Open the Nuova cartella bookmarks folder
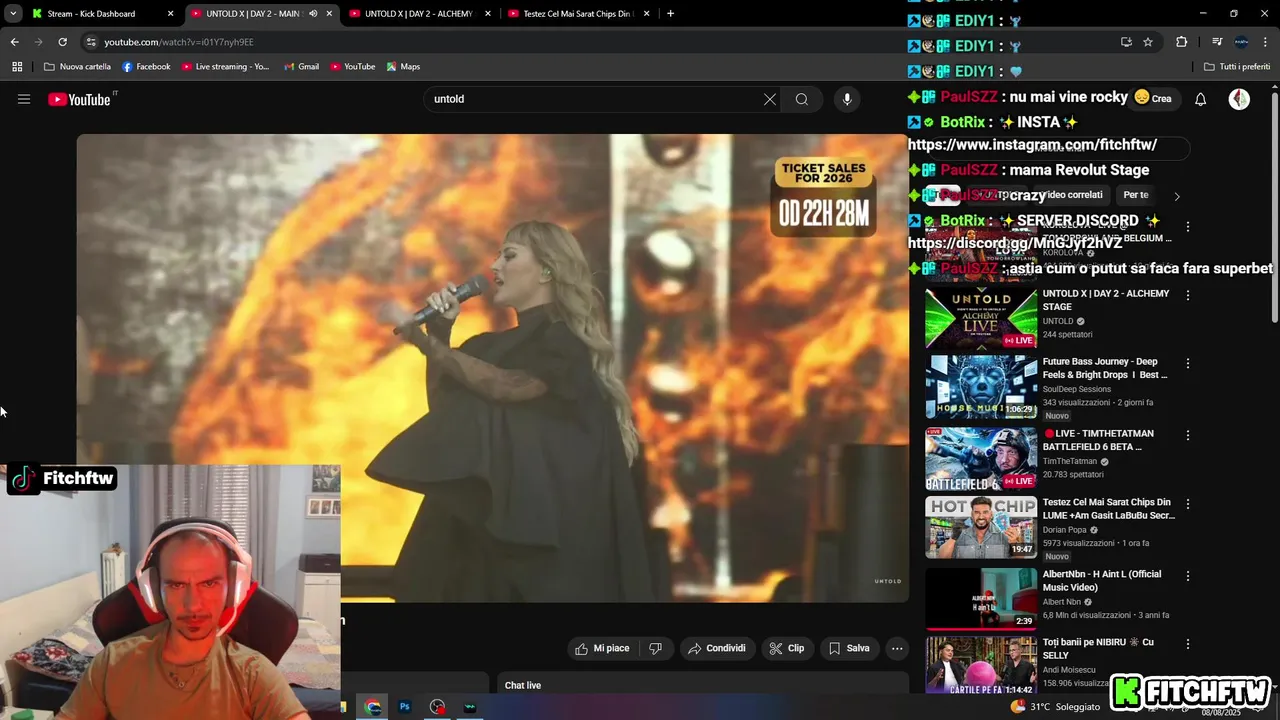Image resolution: width=1280 pixels, height=720 pixels. tap(78, 67)
